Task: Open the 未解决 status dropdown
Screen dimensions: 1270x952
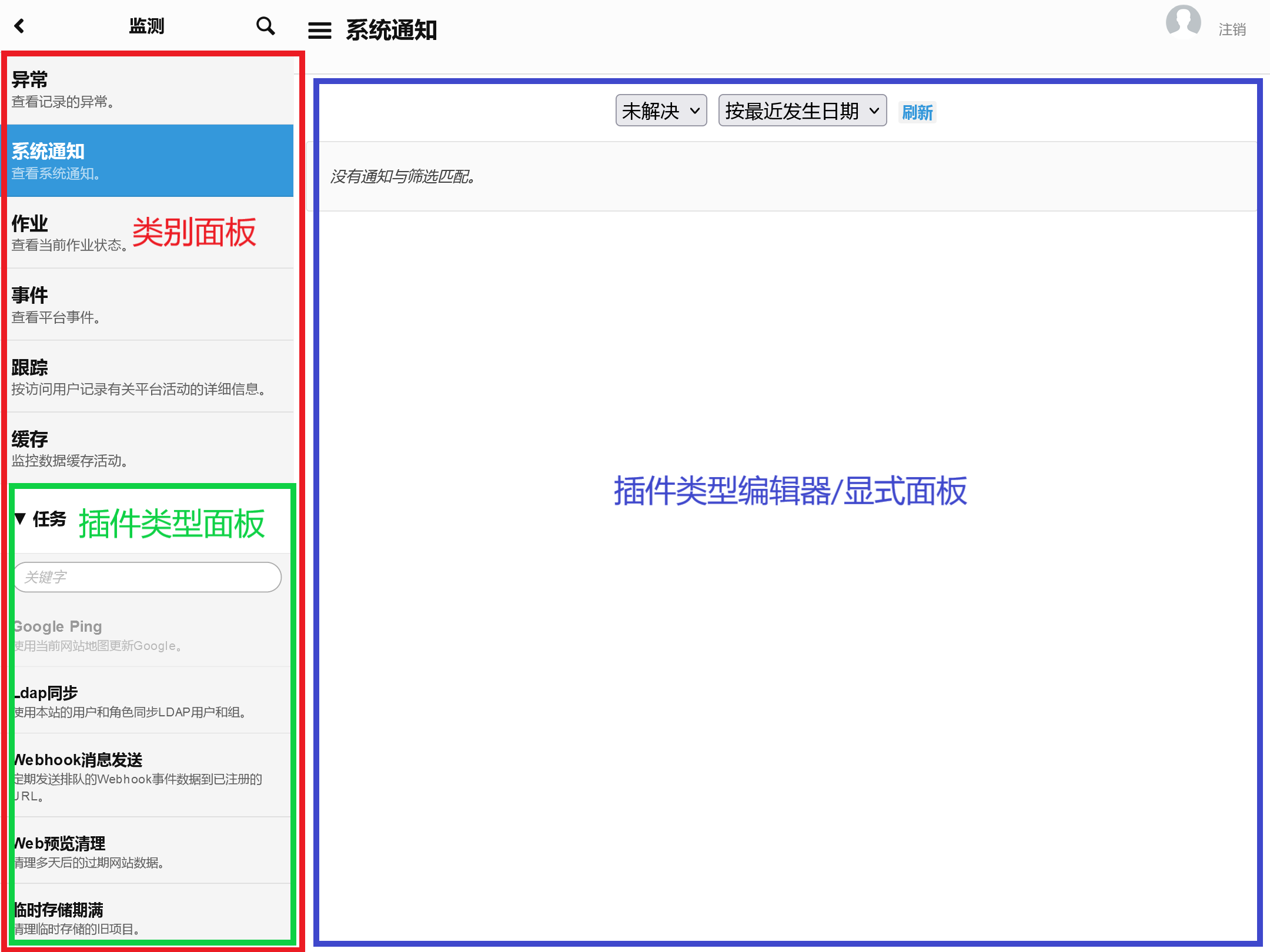Action: [x=660, y=111]
